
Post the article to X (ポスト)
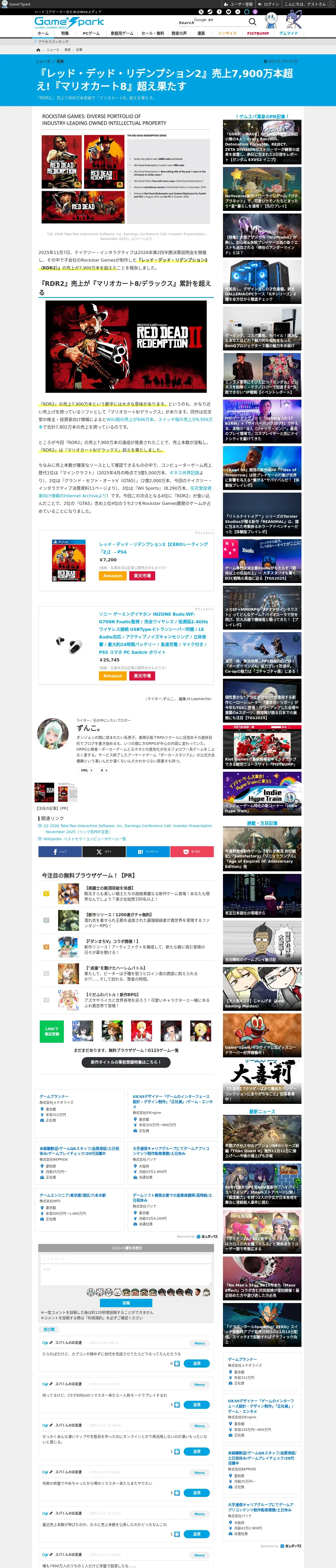pos(104,852)
